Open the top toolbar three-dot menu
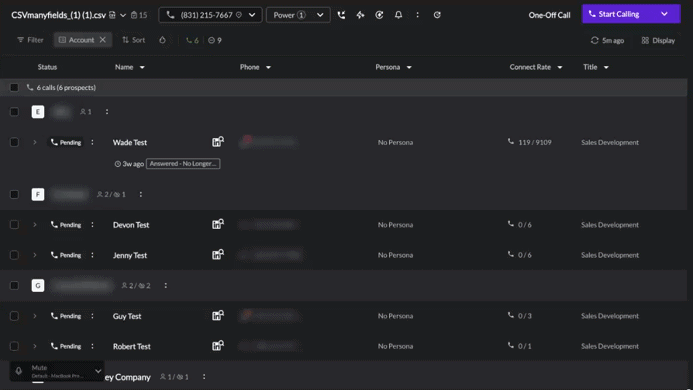Screen dimensions: 693x390 (x=417, y=15)
